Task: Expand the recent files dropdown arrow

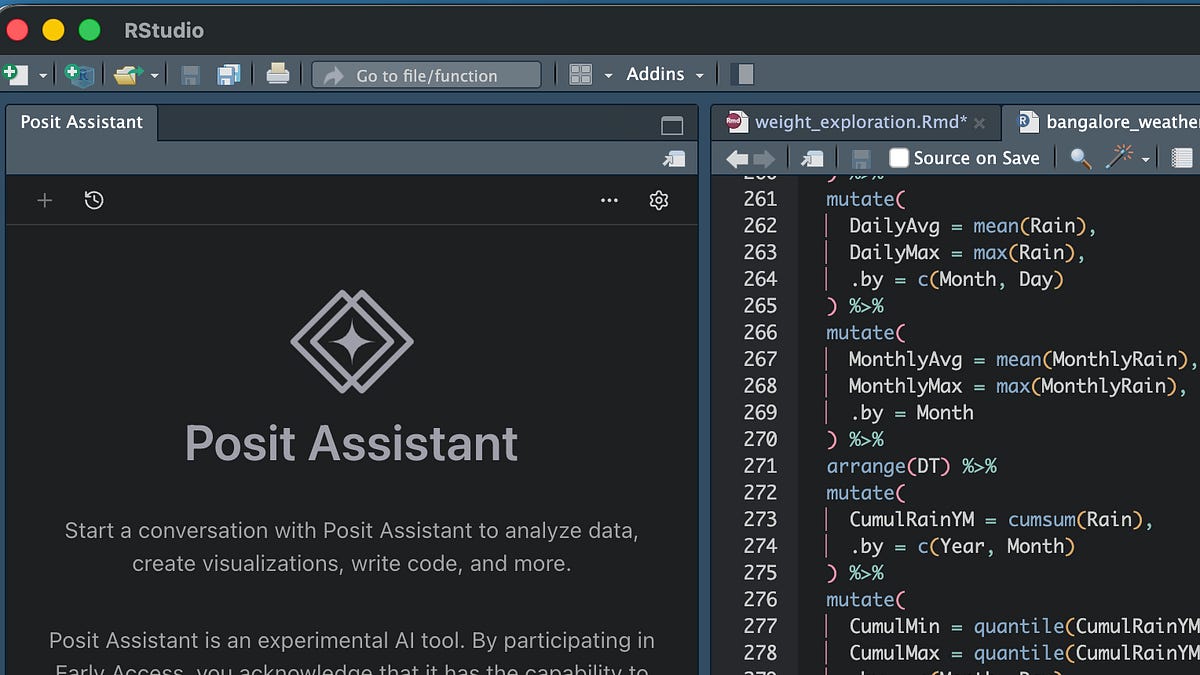Action: pos(155,75)
